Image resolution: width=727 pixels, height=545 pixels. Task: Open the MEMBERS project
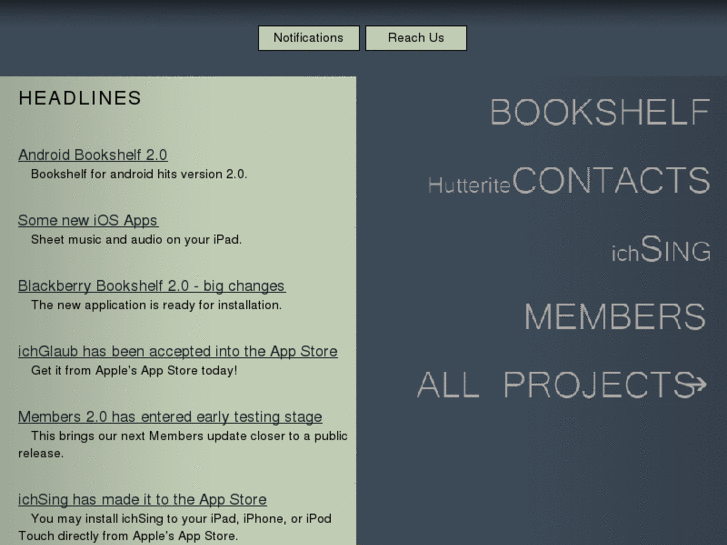tap(615, 317)
